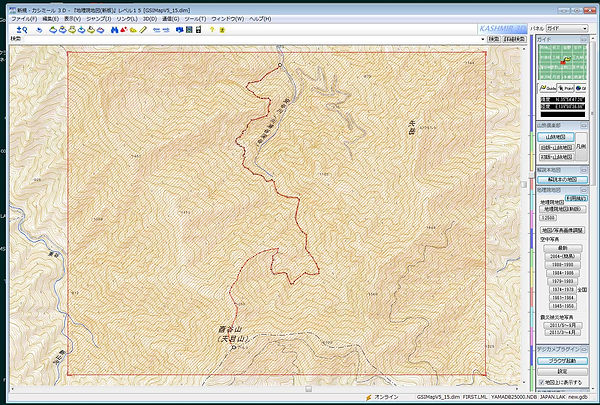Click GSIMapV5_15.dim in status bar
600x405 pixels.
(438, 397)
